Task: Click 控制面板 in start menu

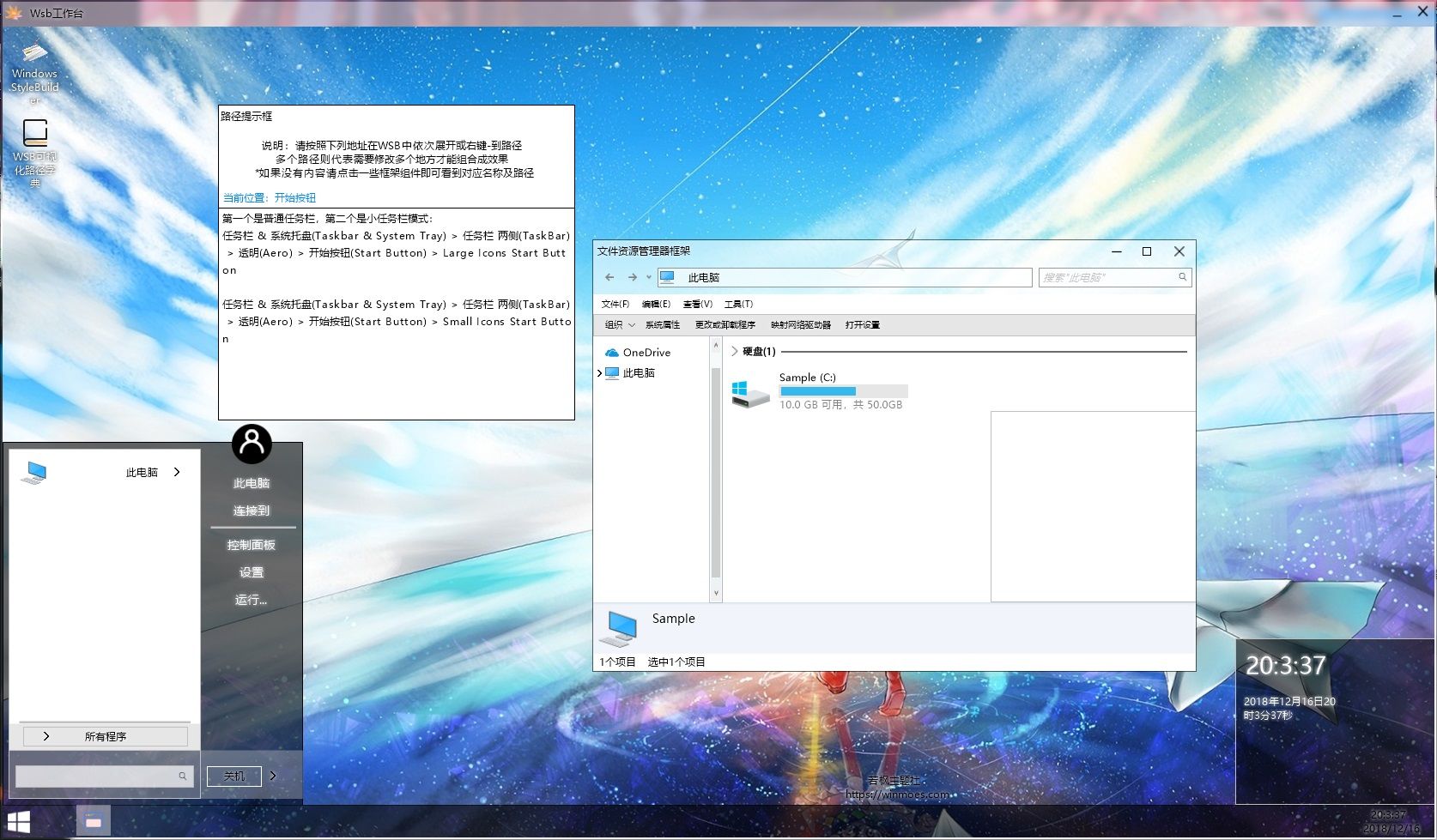Action: [x=252, y=545]
